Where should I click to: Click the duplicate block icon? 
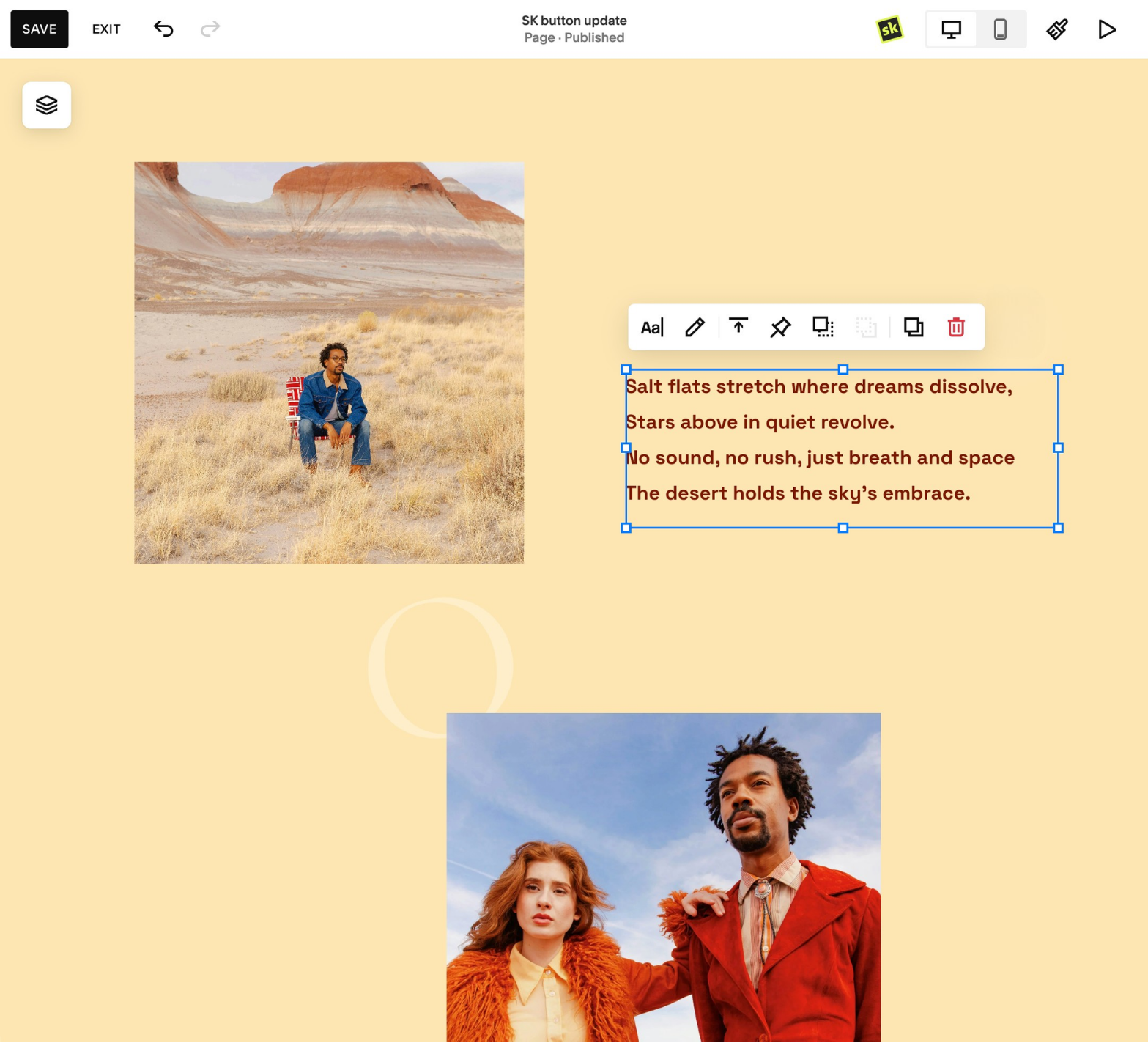pyautogui.click(x=913, y=327)
